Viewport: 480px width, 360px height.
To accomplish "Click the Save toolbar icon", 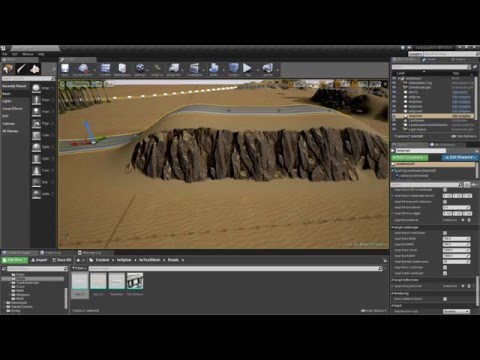I will pos(65,70).
